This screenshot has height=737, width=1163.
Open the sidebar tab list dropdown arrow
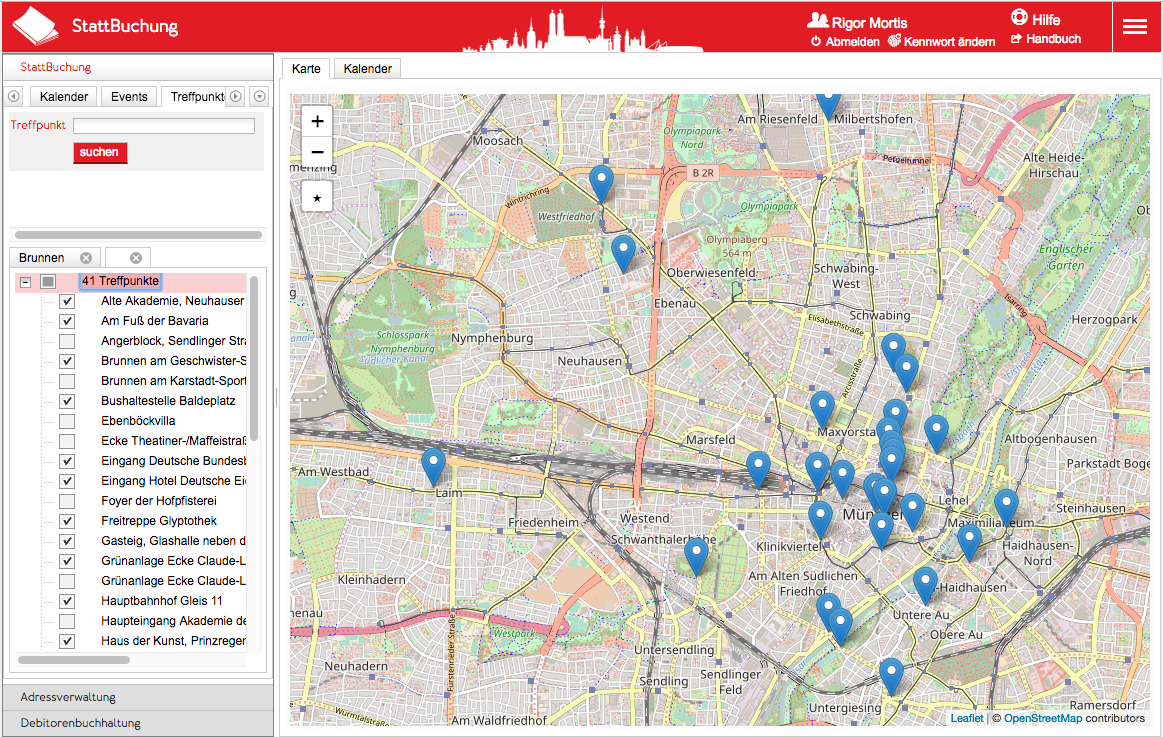pyautogui.click(x=260, y=97)
